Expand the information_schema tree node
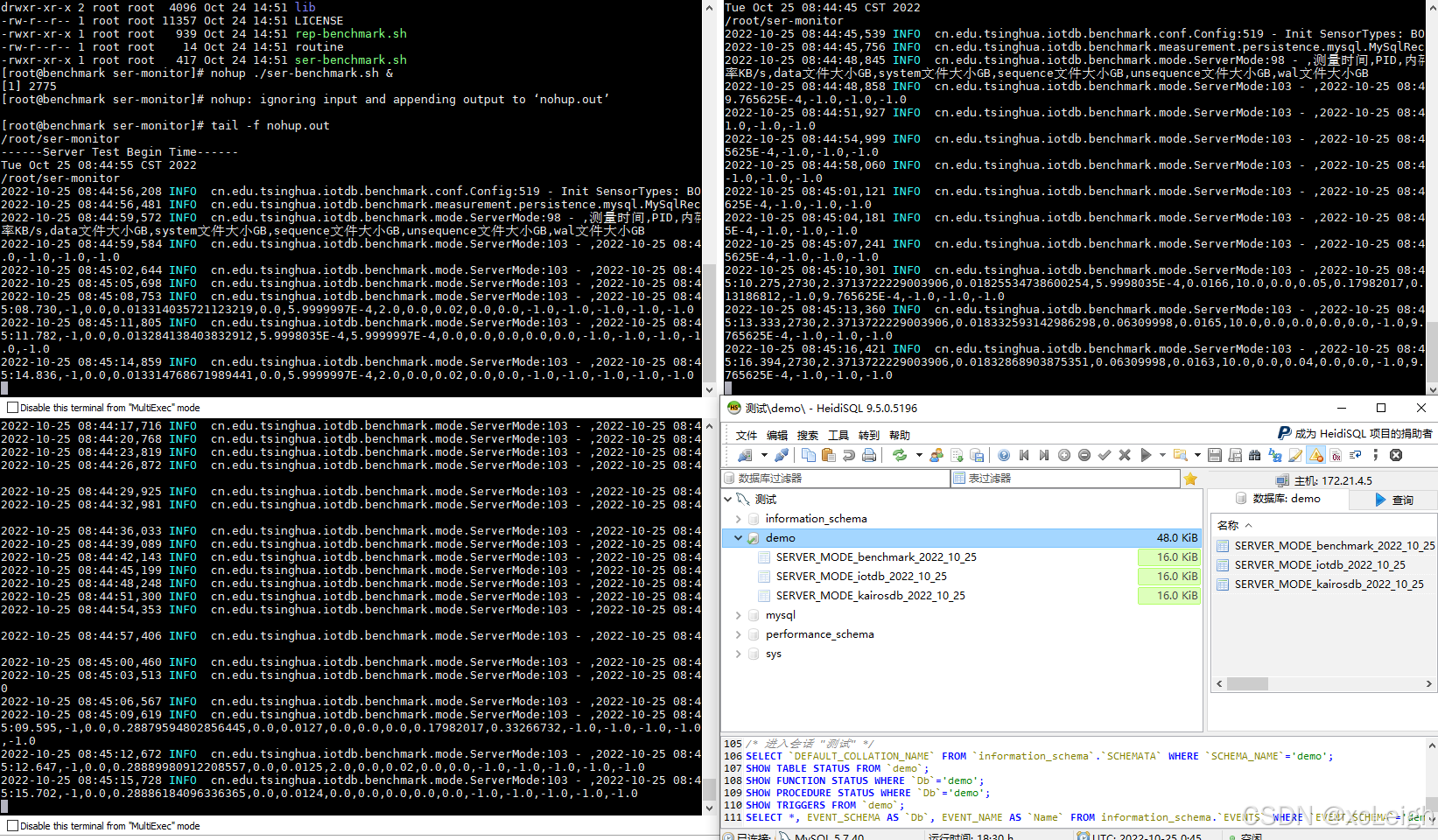This screenshot has width=1438, height=840. 738,519
